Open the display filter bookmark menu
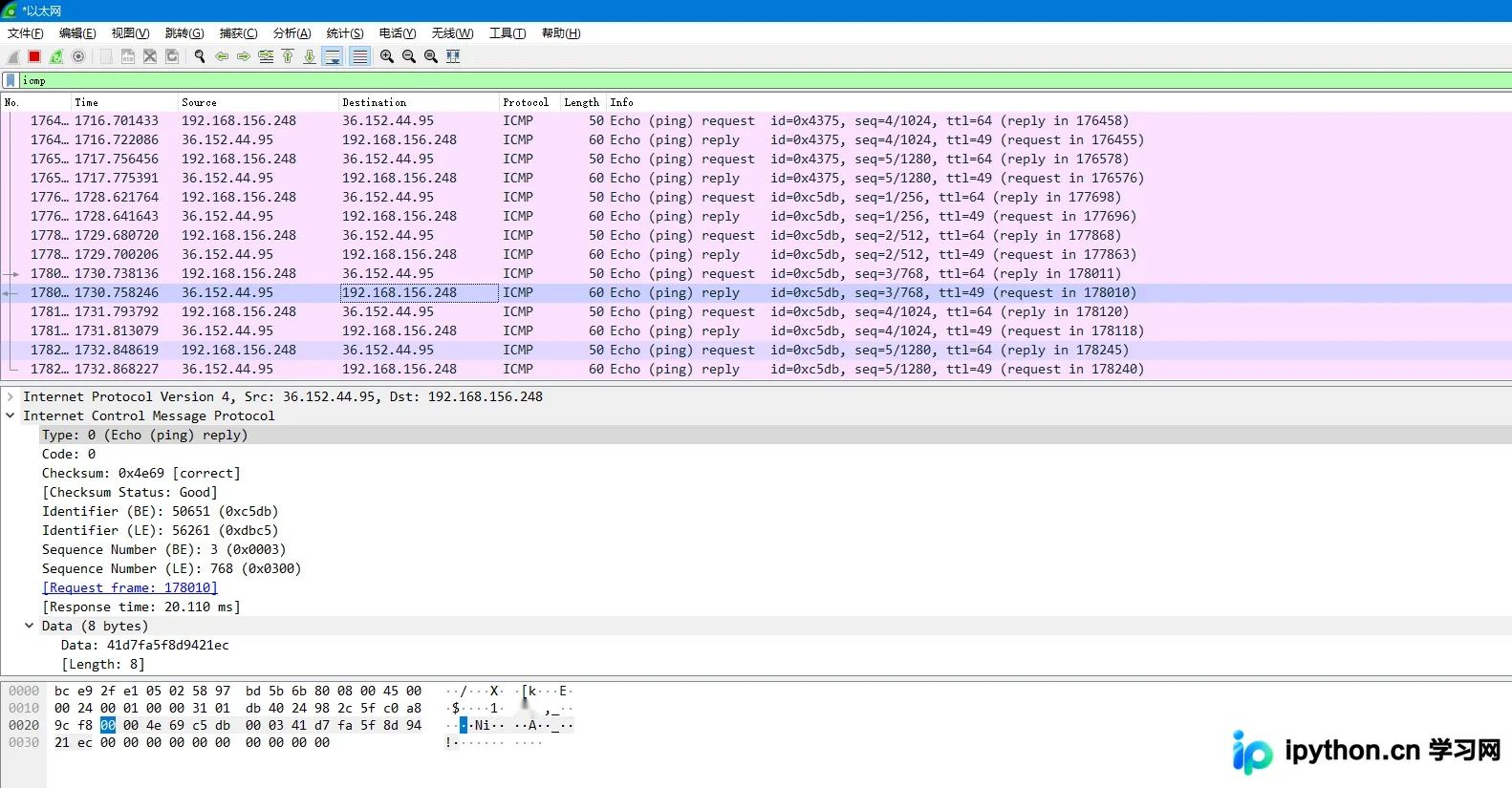Viewport: 1512px width, 788px height. point(11,81)
